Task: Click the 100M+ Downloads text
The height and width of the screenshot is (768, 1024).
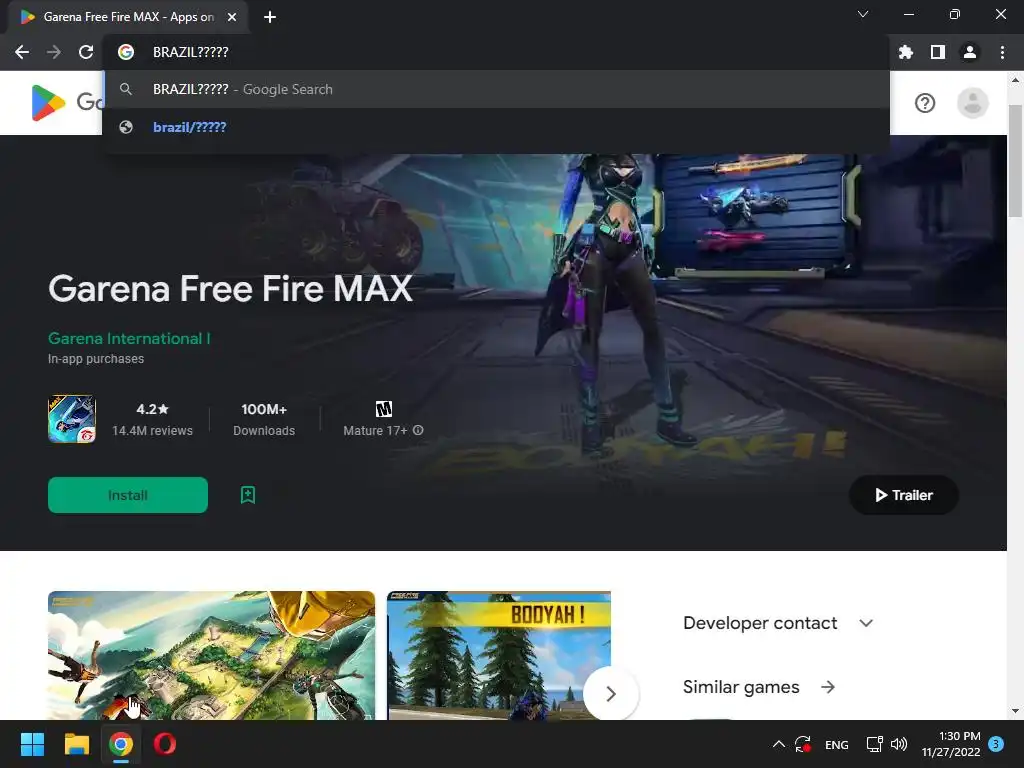Action: click(264, 419)
